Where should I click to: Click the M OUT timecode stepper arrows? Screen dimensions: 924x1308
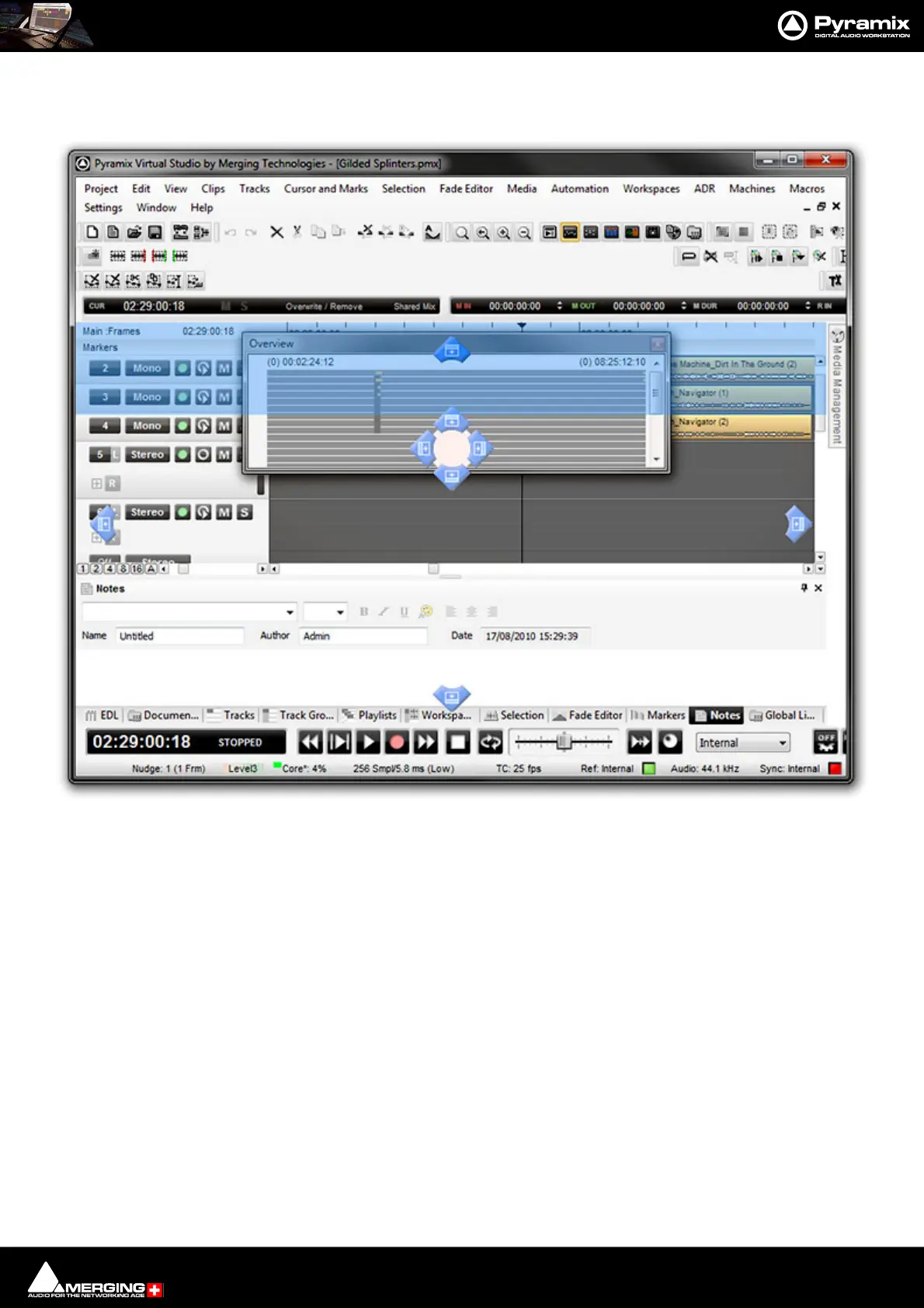pos(683,306)
